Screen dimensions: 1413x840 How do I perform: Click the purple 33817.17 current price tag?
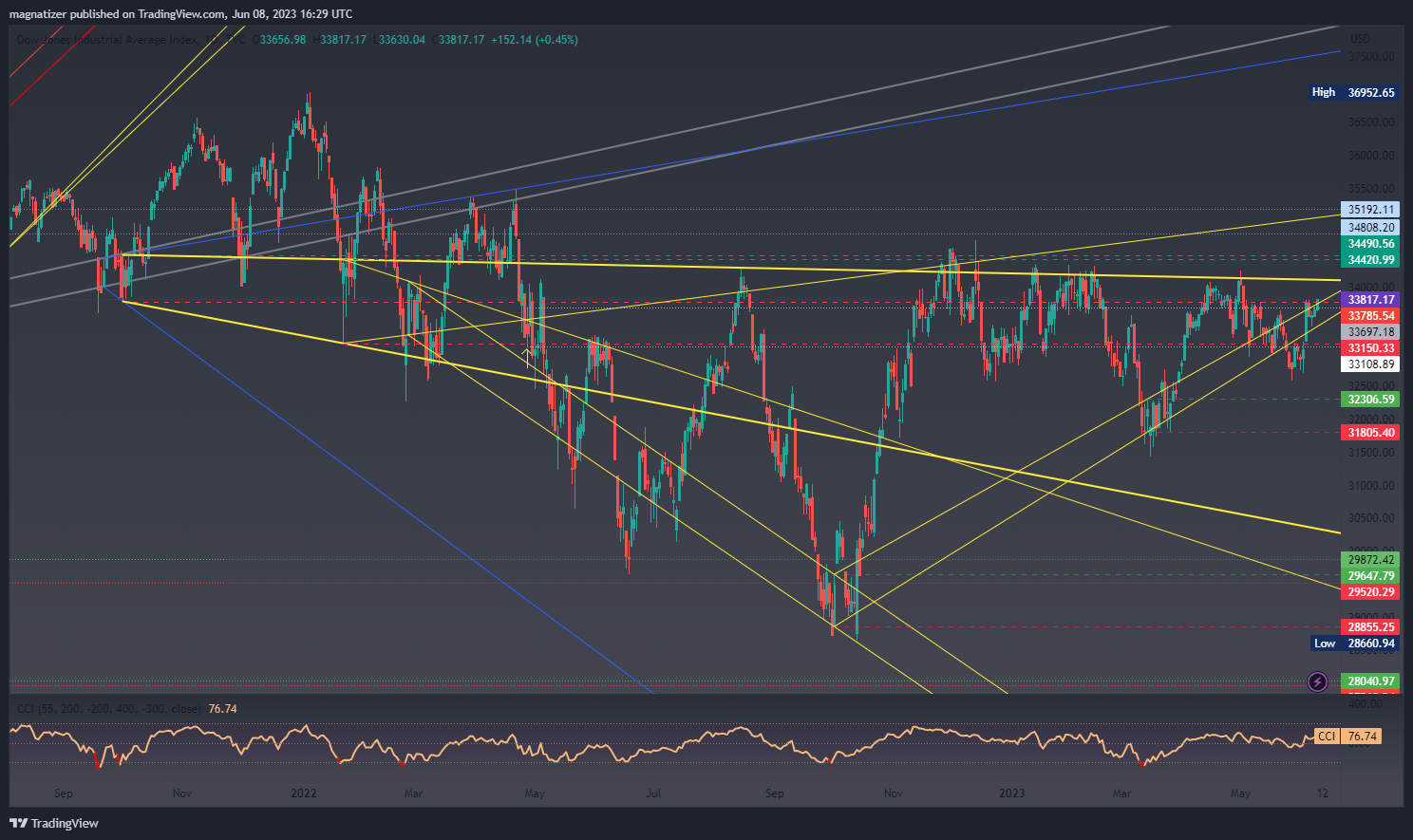coord(1370,300)
